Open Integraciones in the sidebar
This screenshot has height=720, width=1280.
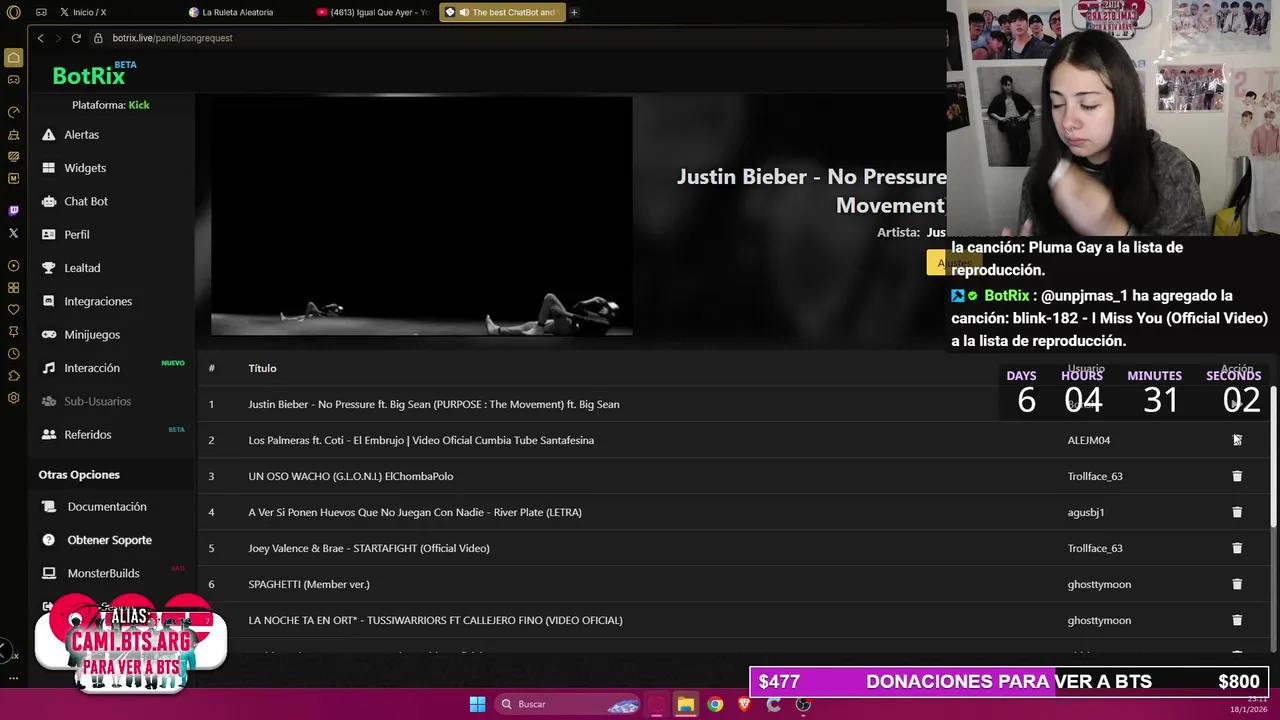pos(86,301)
